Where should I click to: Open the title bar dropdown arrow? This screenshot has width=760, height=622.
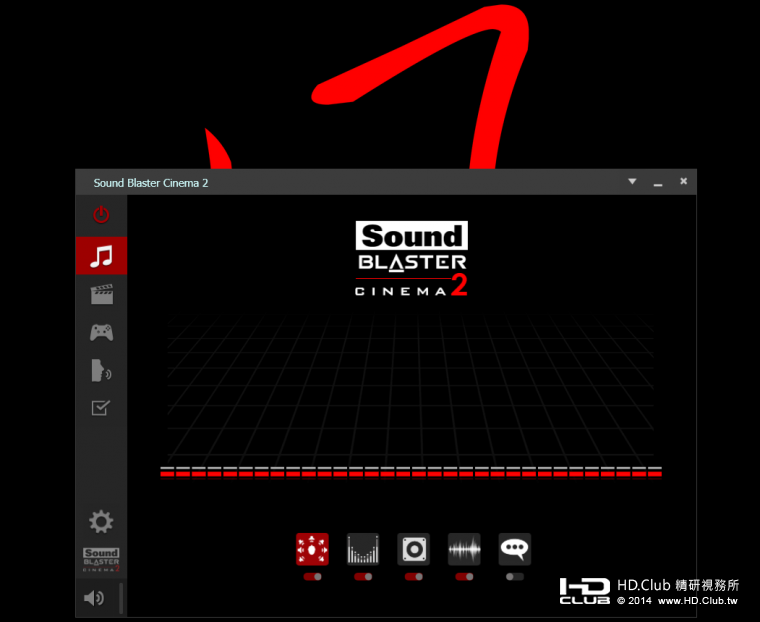[x=632, y=181]
